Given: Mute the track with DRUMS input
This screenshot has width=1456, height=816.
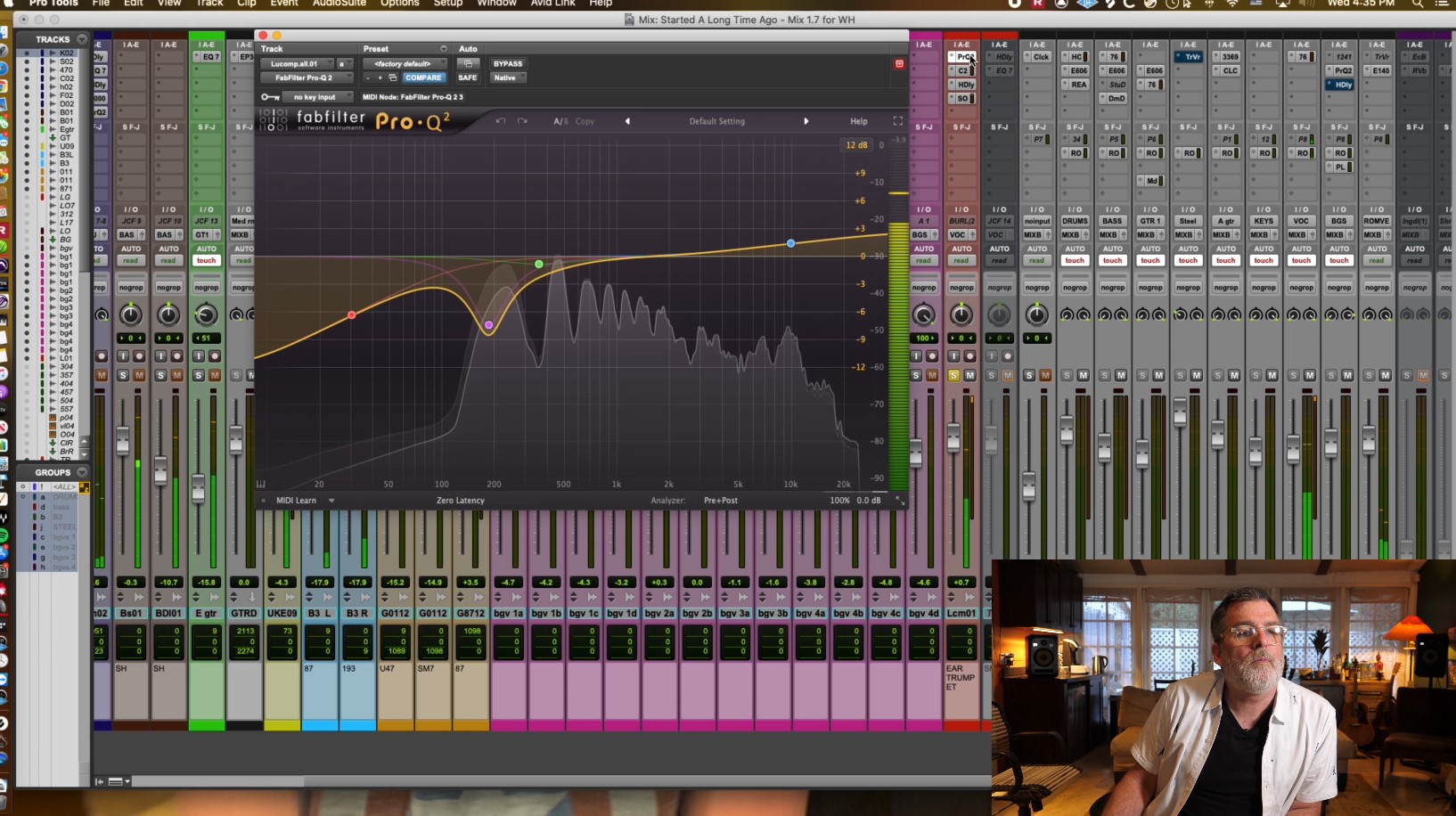Looking at the screenshot, I should [x=1083, y=376].
